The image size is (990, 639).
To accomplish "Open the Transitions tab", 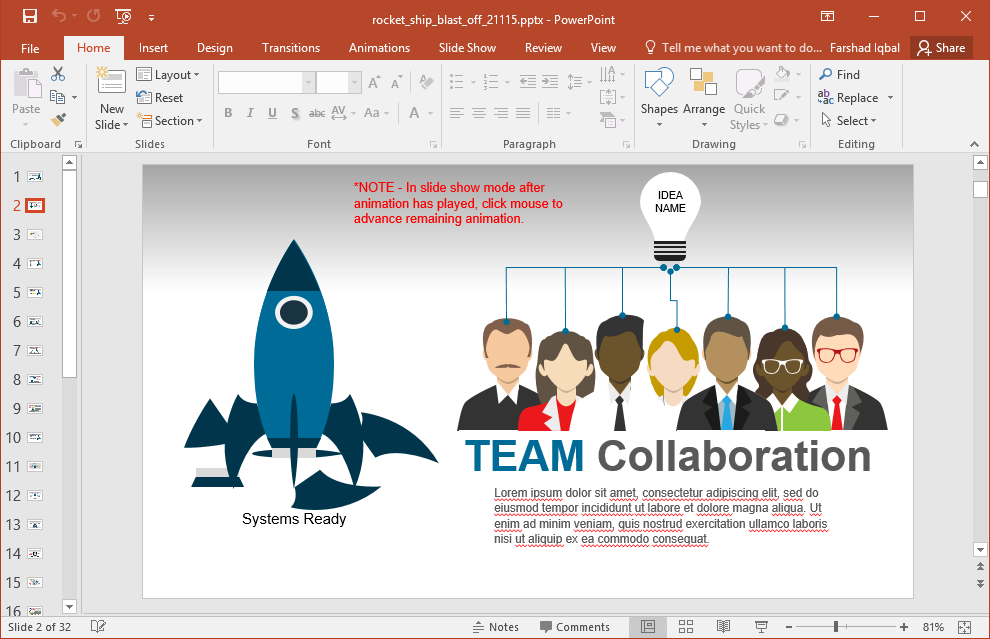I will click(291, 48).
